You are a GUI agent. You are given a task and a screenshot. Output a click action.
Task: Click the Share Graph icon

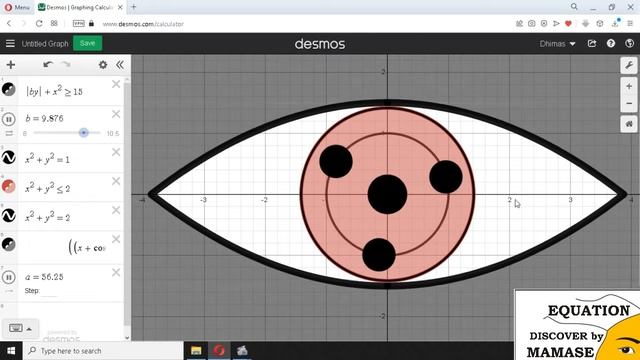(x=592, y=43)
